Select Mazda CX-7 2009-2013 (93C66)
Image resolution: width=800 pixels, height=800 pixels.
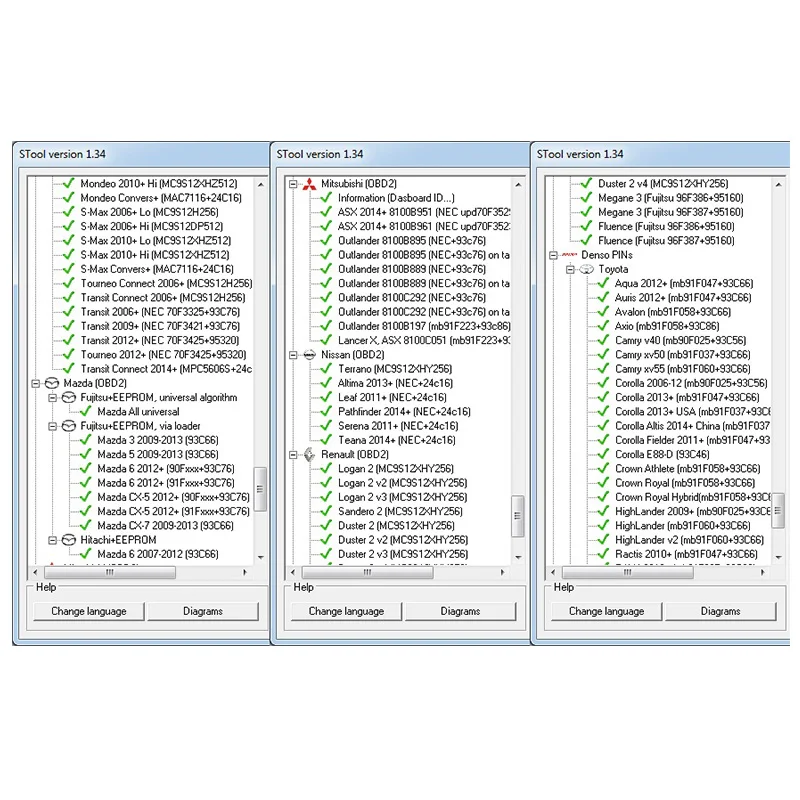165,526
